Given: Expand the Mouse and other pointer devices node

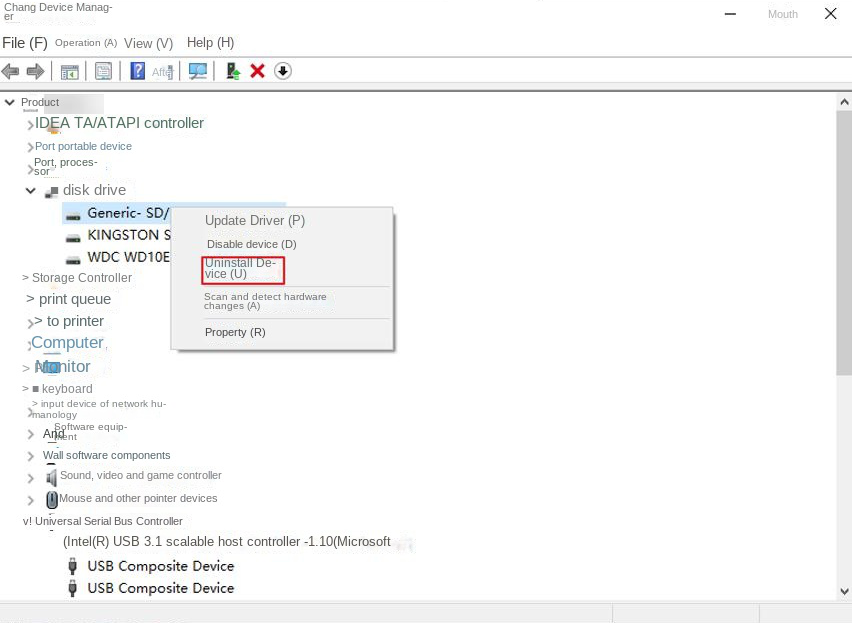Looking at the screenshot, I should pos(31,500).
